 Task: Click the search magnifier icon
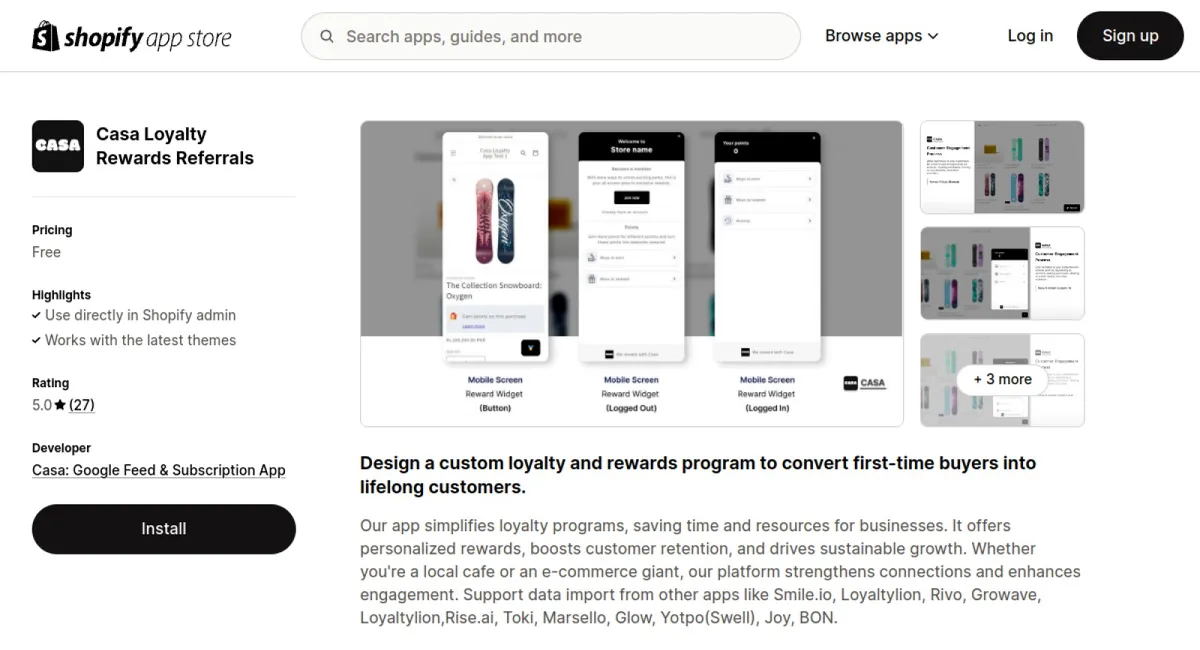coord(327,36)
